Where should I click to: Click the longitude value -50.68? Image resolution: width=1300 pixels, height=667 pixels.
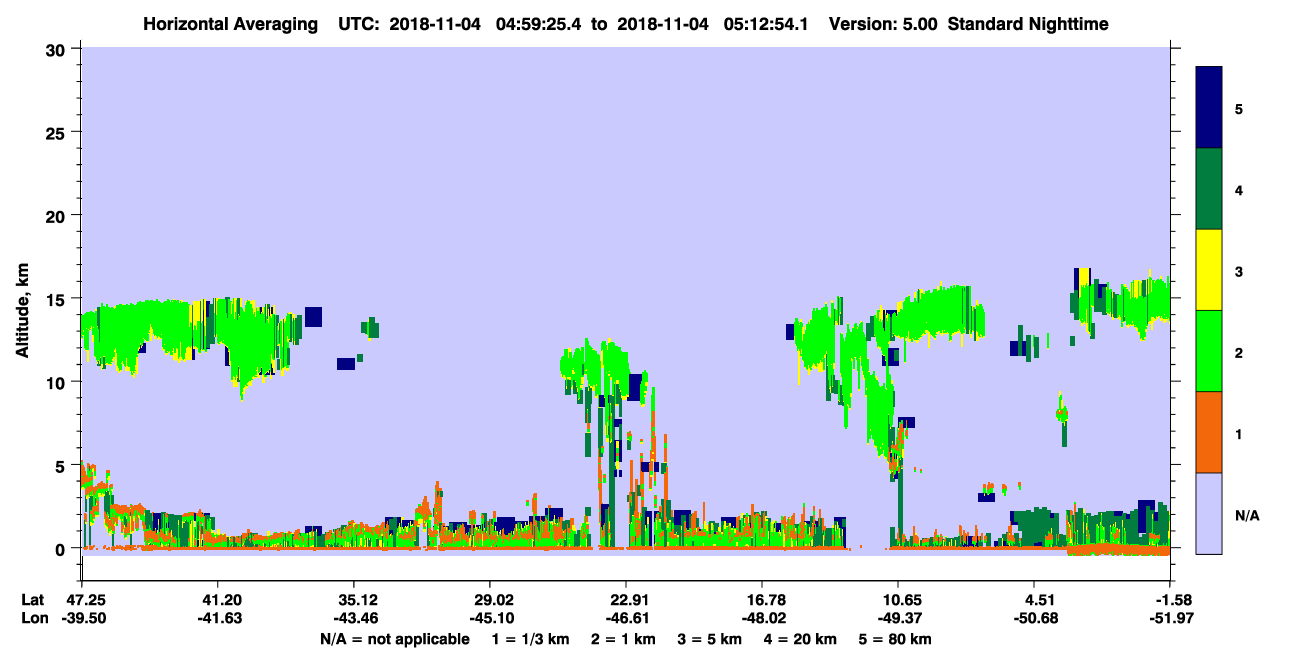click(x=1036, y=618)
